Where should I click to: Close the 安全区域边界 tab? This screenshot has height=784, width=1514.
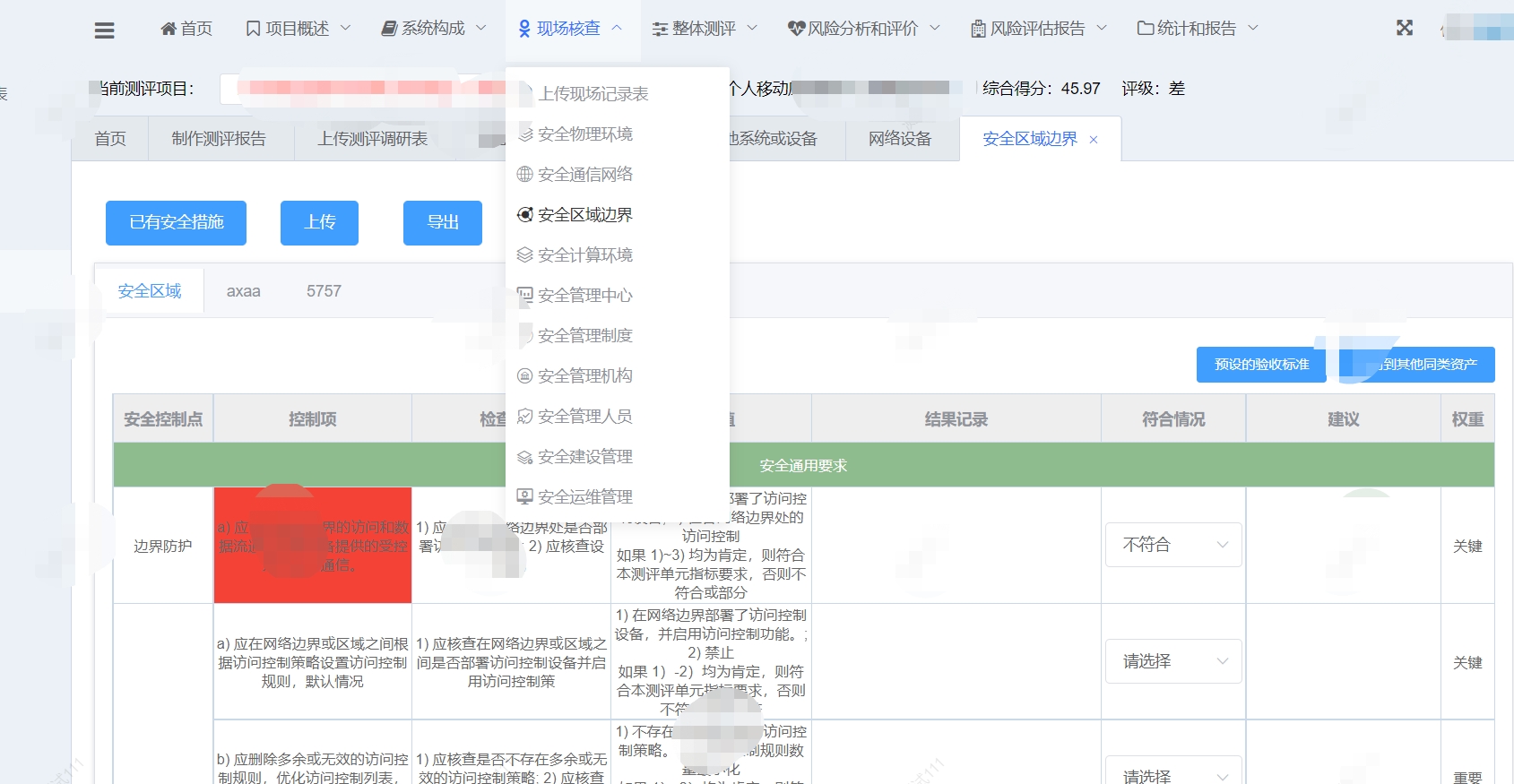(1094, 140)
